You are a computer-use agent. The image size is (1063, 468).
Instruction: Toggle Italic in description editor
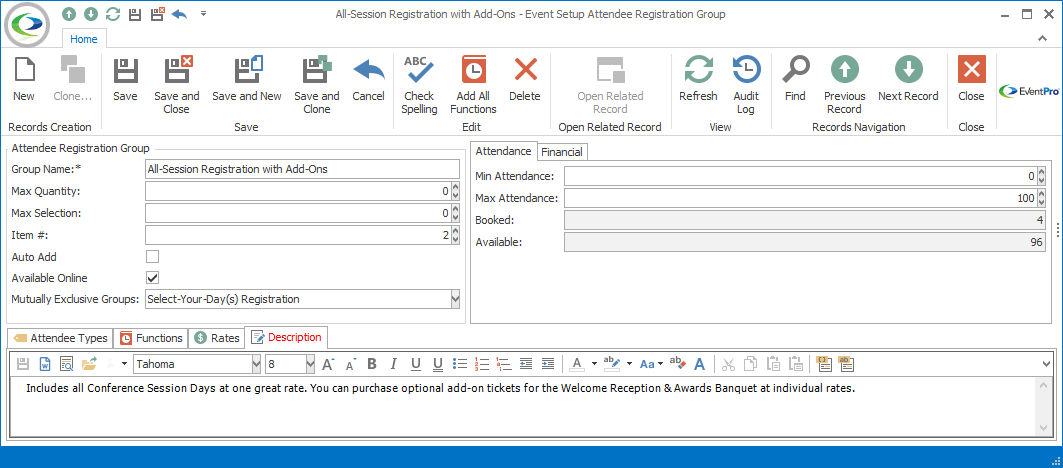click(x=393, y=364)
